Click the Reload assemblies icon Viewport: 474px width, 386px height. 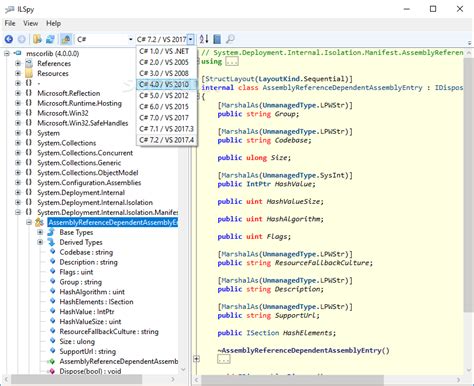pos(50,39)
